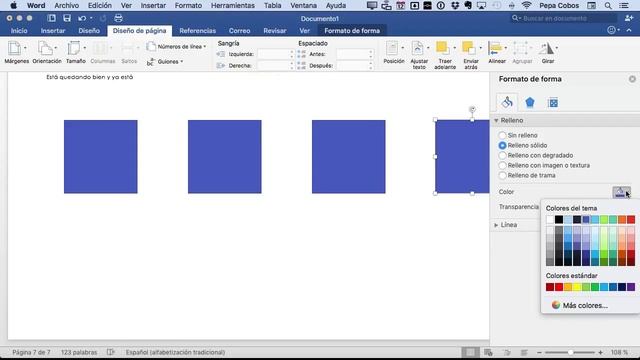Switch to the Insertar ribbon tab

tap(53, 31)
